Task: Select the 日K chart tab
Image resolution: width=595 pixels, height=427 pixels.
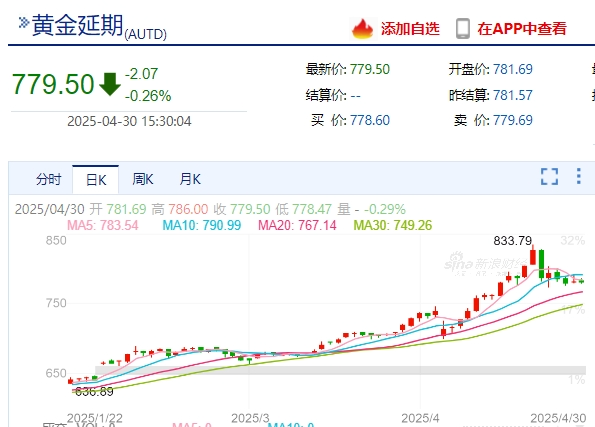Action: 96,180
